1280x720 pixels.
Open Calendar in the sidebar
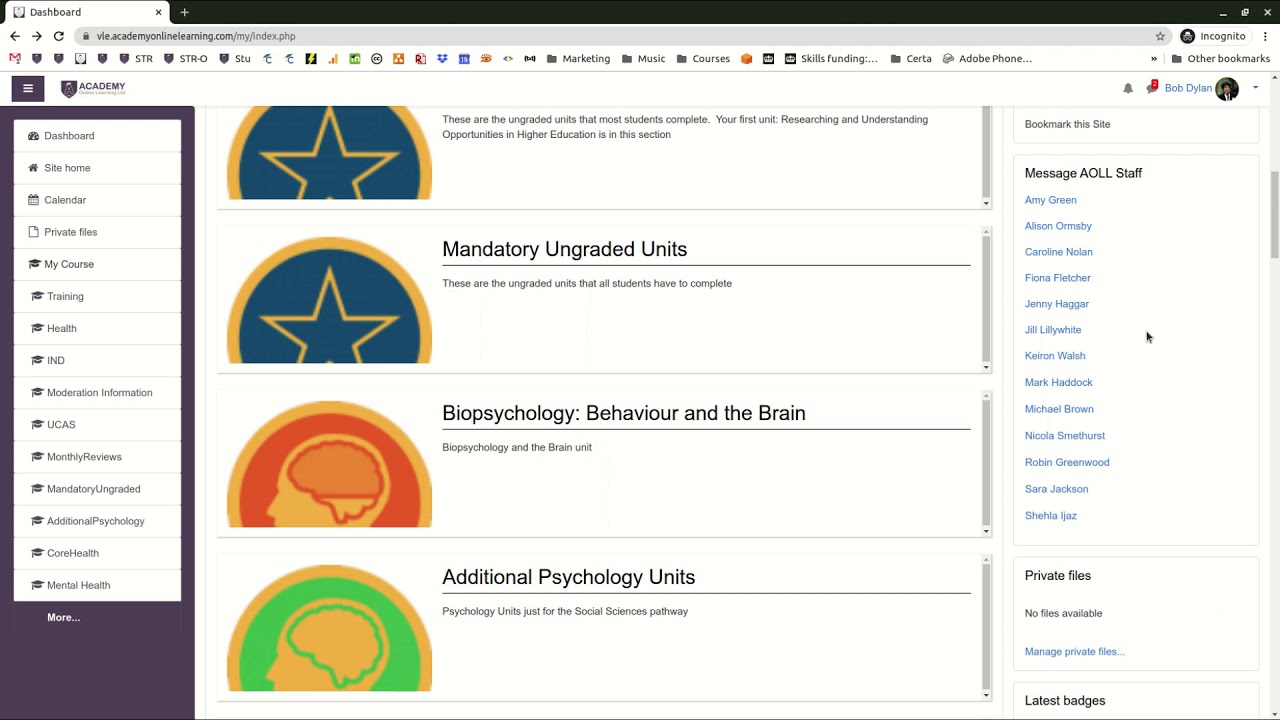pos(97,200)
